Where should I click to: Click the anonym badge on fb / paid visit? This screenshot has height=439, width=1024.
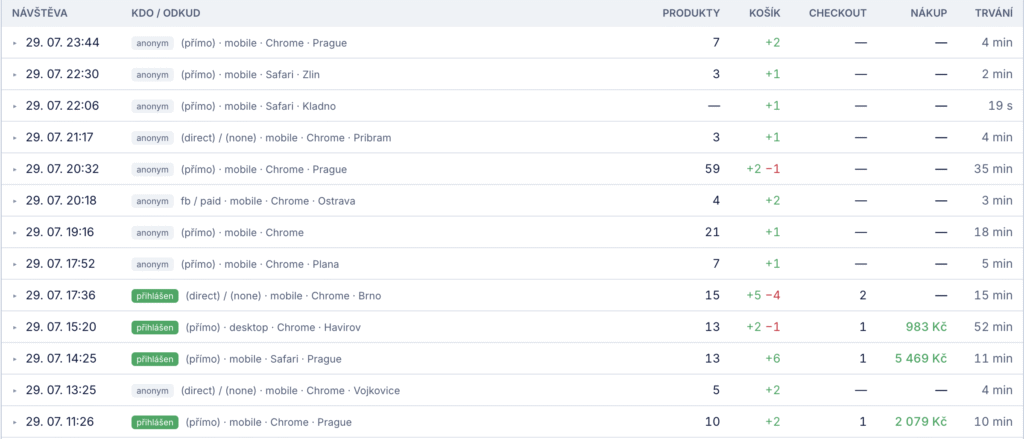tap(153, 201)
